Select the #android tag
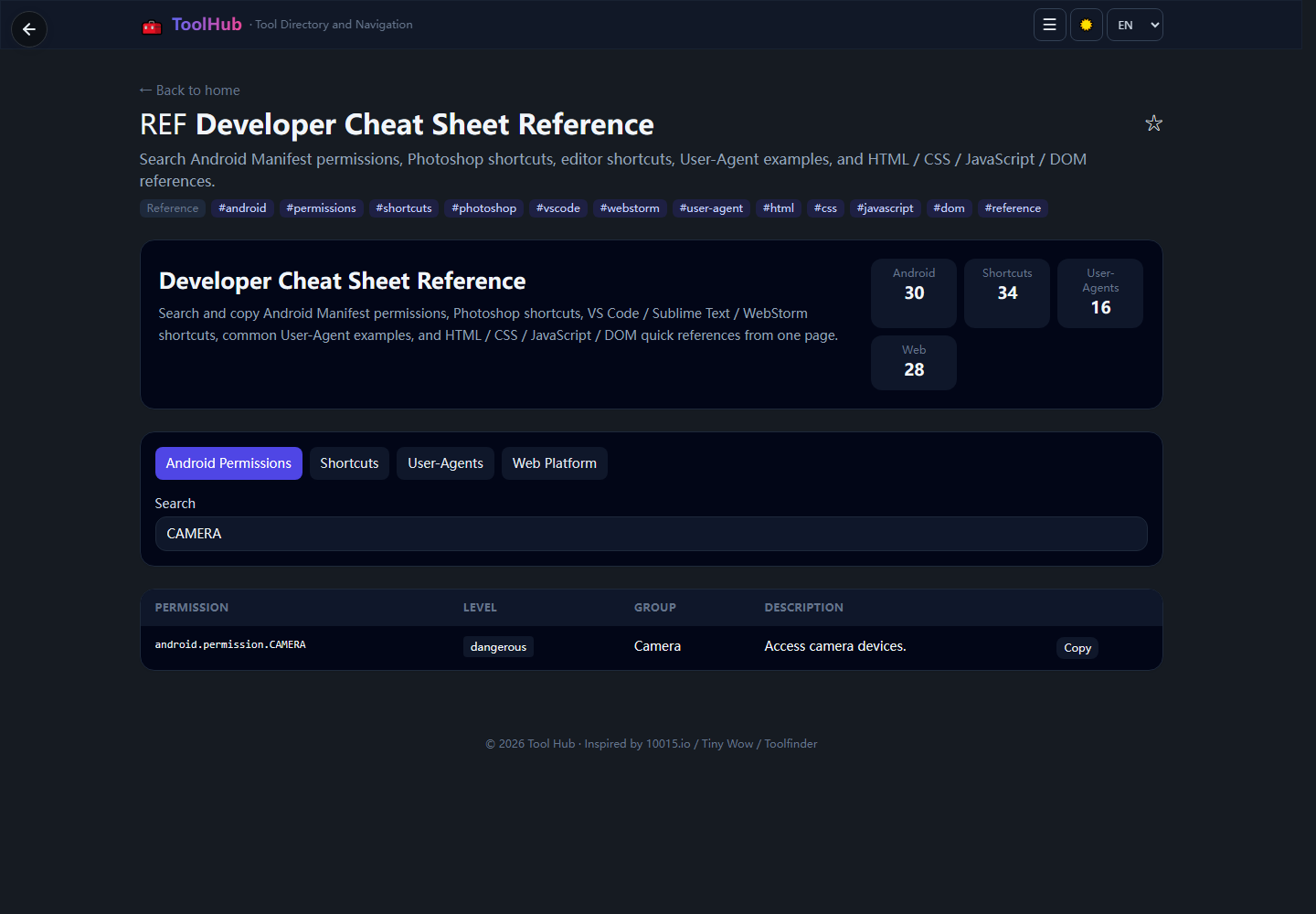 [x=243, y=208]
